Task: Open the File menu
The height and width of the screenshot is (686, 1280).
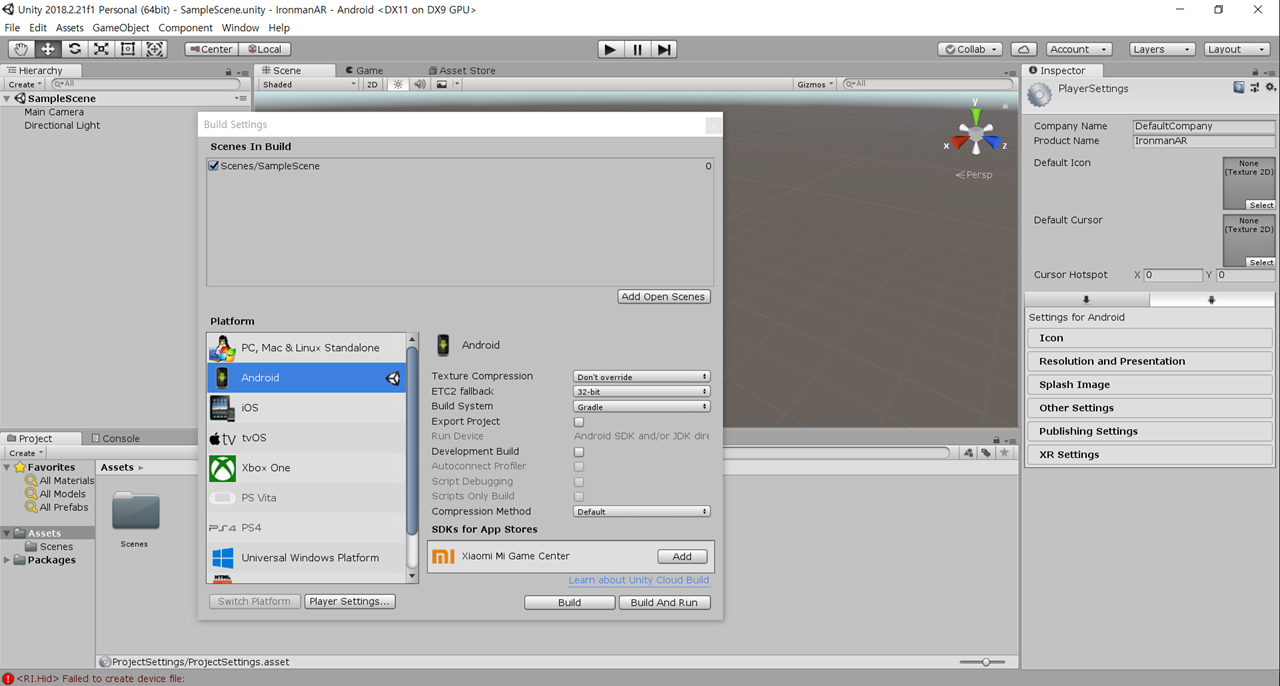Action: click(x=12, y=28)
